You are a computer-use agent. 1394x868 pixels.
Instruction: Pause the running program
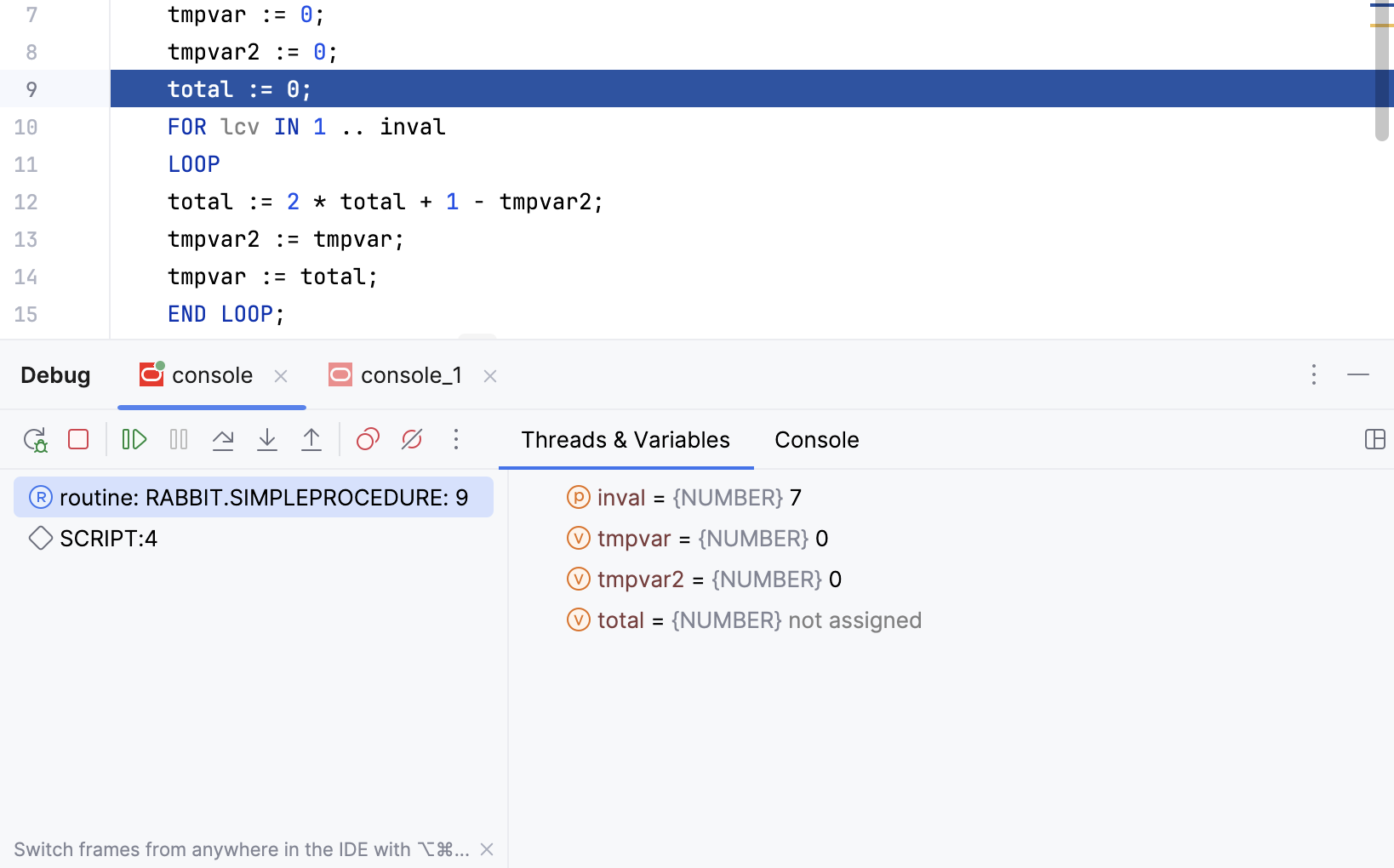[179, 440]
